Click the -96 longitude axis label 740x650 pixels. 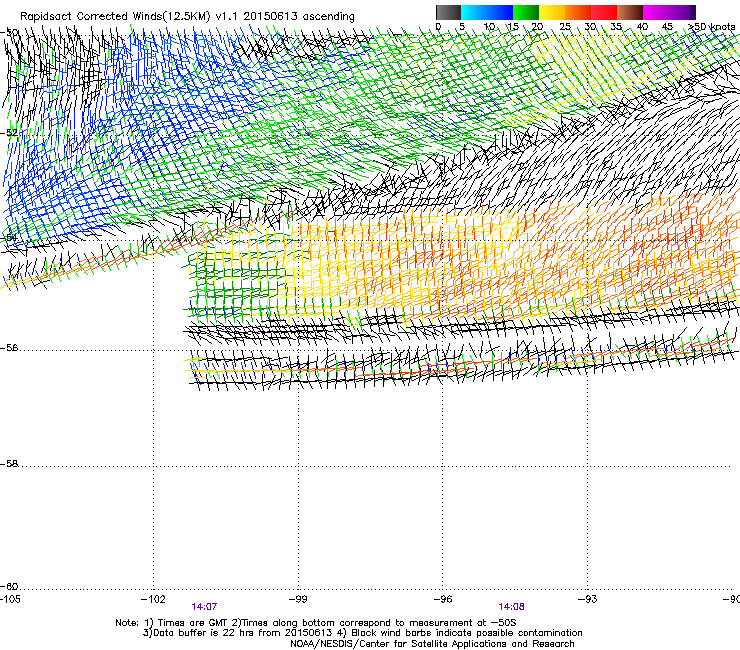(x=443, y=599)
